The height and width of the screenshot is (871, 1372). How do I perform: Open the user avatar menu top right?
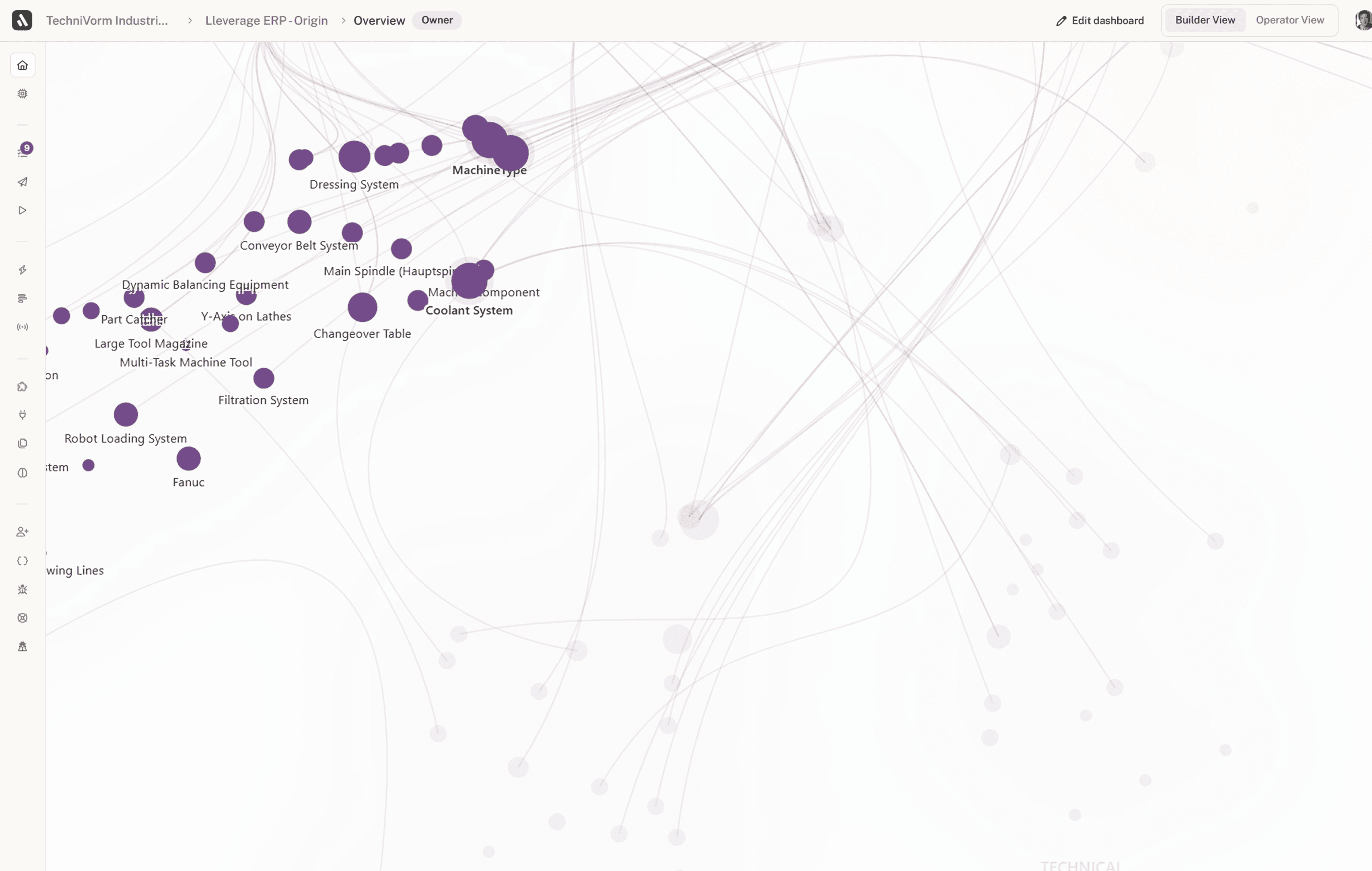click(x=1362, y=20)
